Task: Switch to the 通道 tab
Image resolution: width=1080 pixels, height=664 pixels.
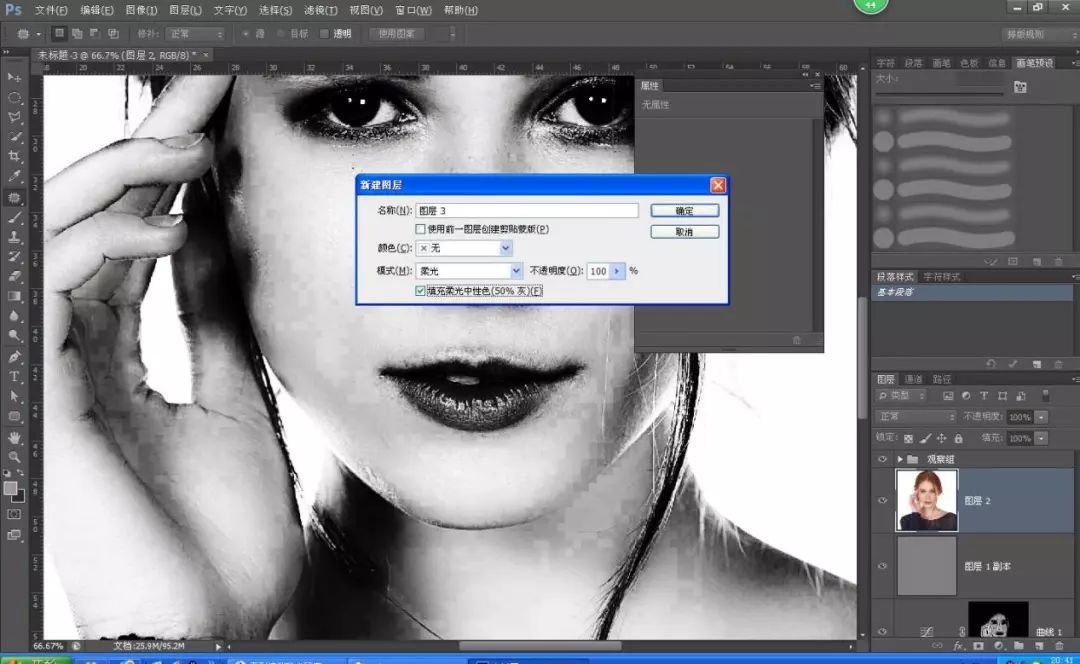Action: [x=913, y=379]
